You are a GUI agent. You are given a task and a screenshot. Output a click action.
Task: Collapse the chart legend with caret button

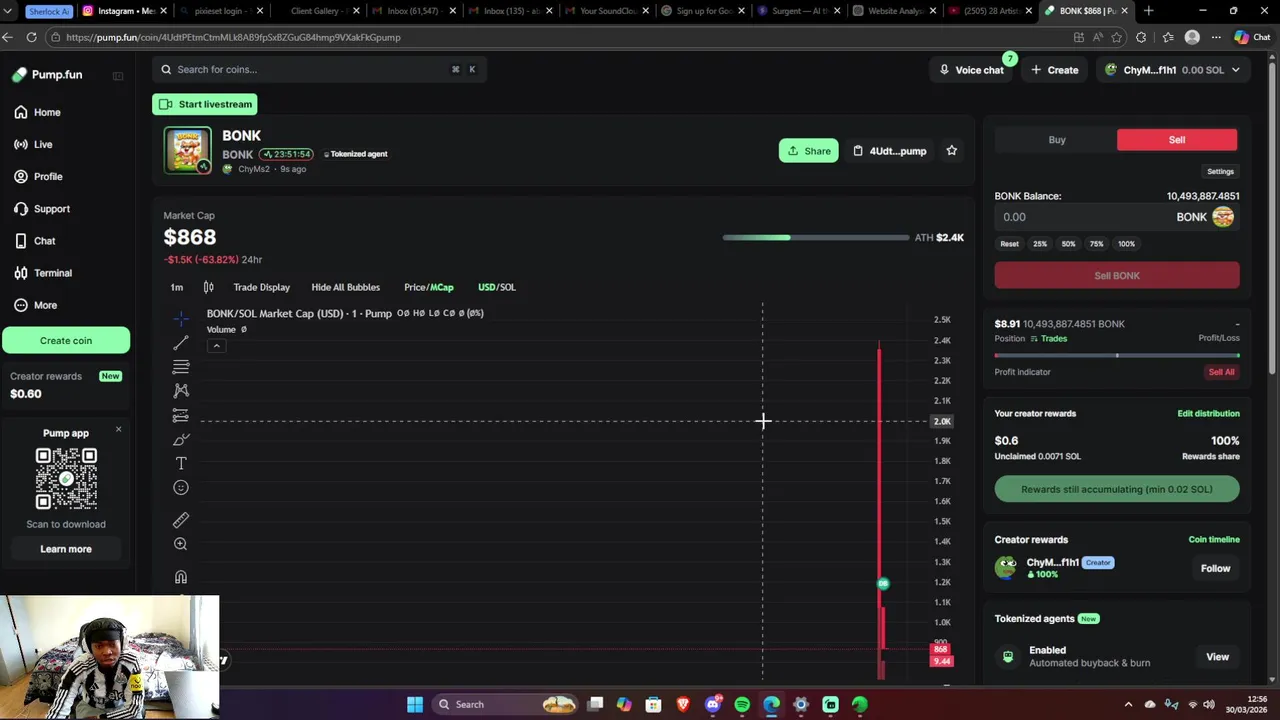(216, 346)
